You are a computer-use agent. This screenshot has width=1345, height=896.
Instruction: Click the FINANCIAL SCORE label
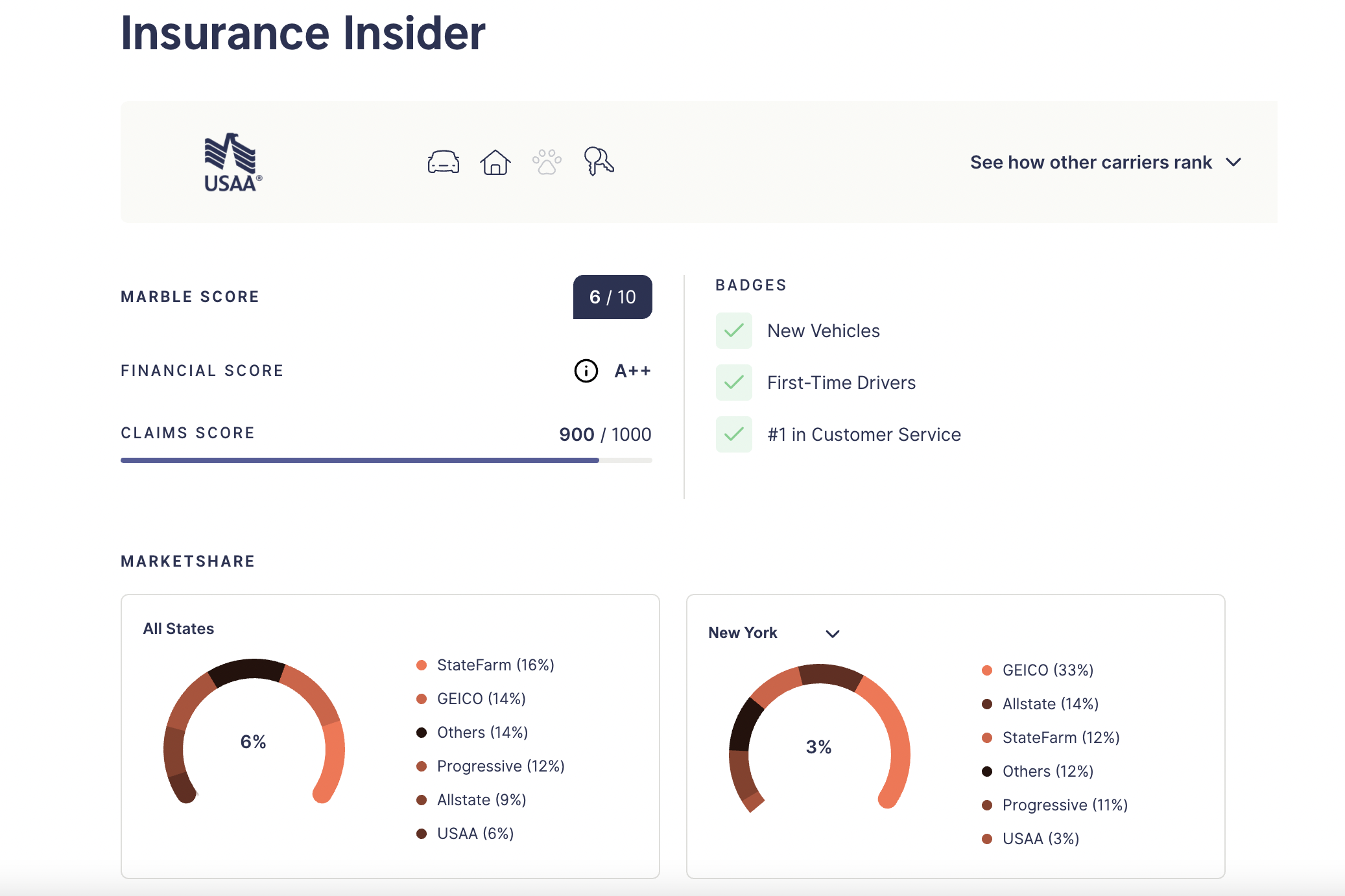click(x=202, y=371)
